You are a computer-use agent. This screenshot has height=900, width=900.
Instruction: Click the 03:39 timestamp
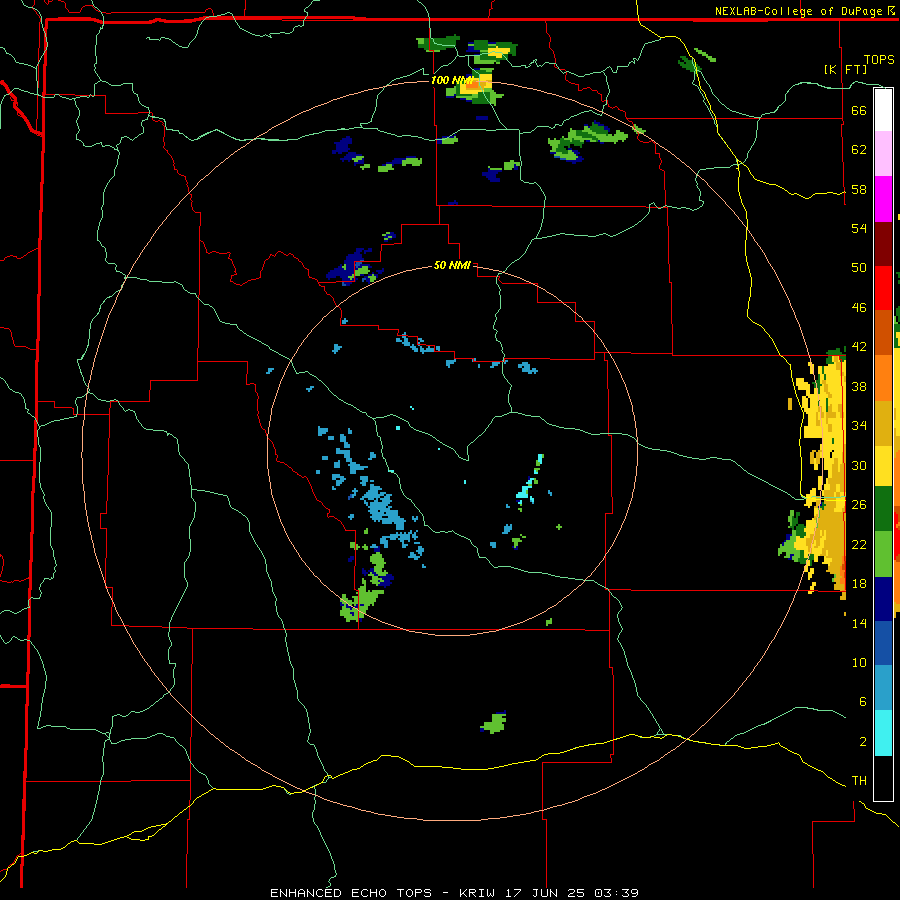[617, 893]
